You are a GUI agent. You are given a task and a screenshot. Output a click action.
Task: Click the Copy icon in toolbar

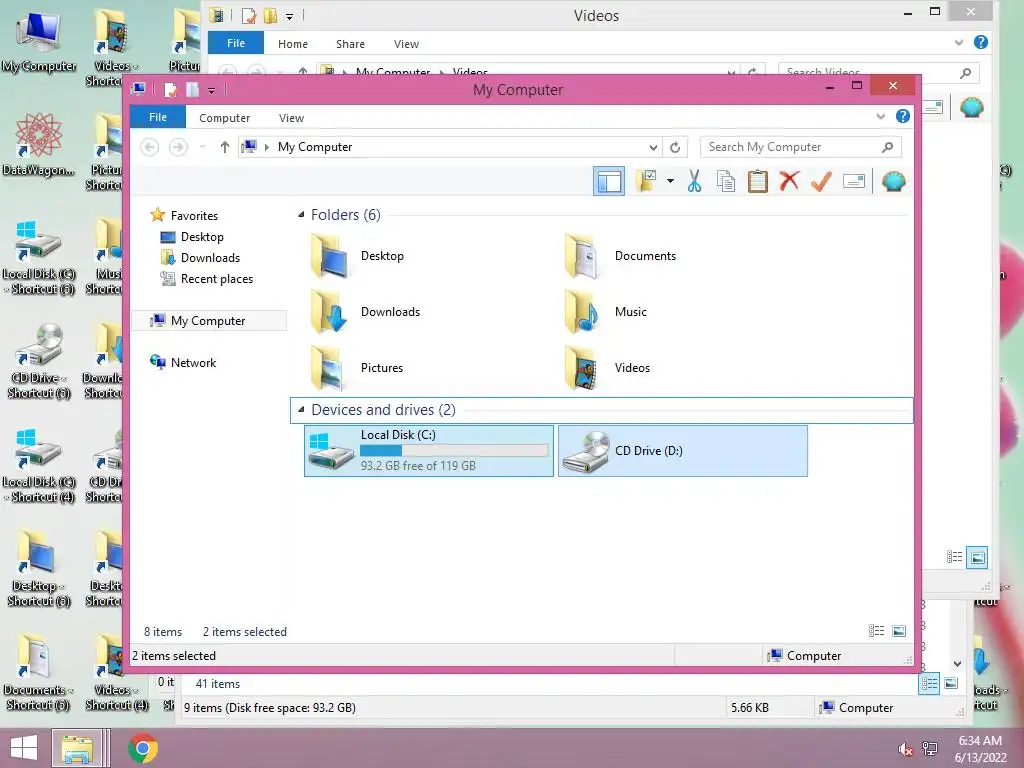(x=726, y=181)
